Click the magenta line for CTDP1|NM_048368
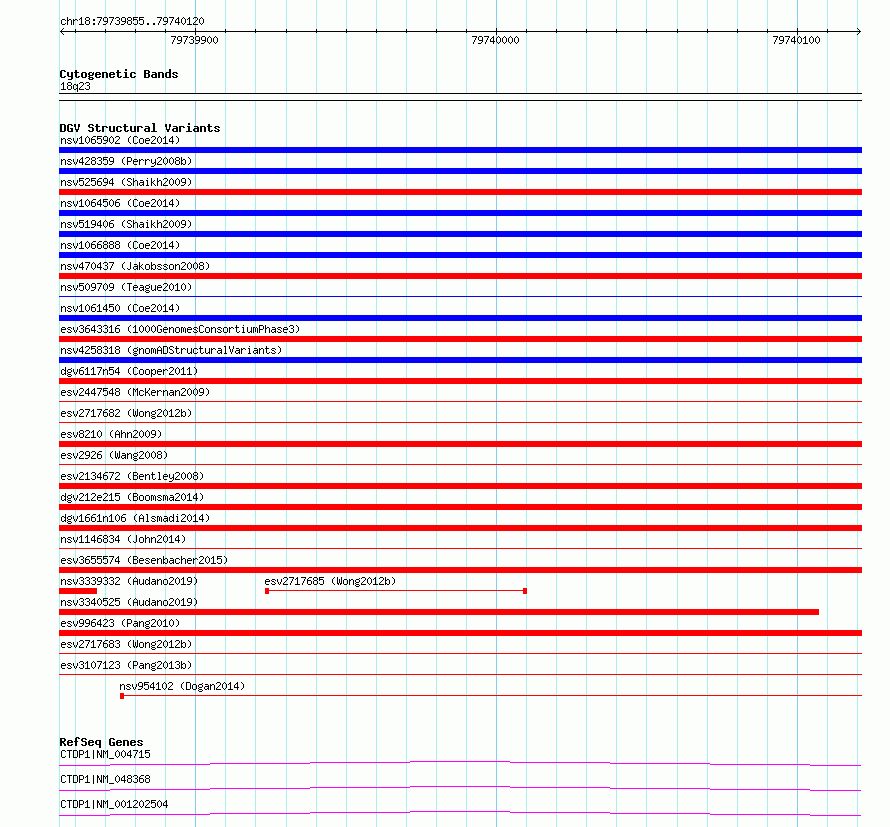 [x=460, y=788]
